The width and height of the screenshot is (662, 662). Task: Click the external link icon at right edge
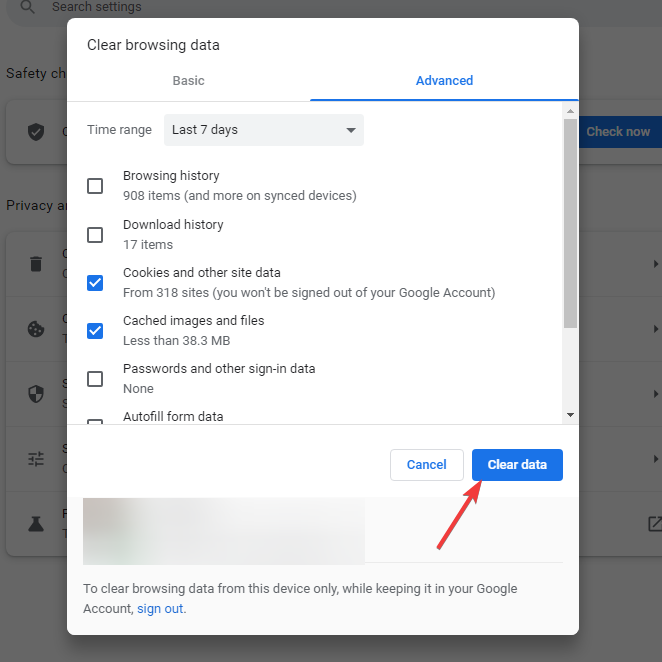coord(655,524)
